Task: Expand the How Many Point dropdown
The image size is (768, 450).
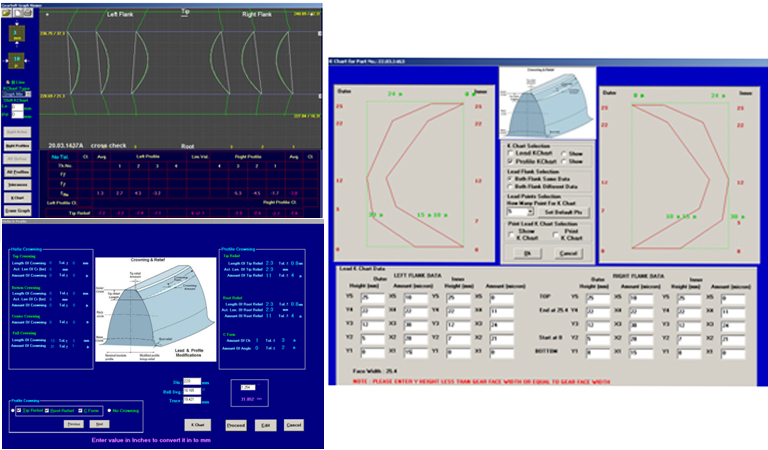Action: tap(518, 212)
